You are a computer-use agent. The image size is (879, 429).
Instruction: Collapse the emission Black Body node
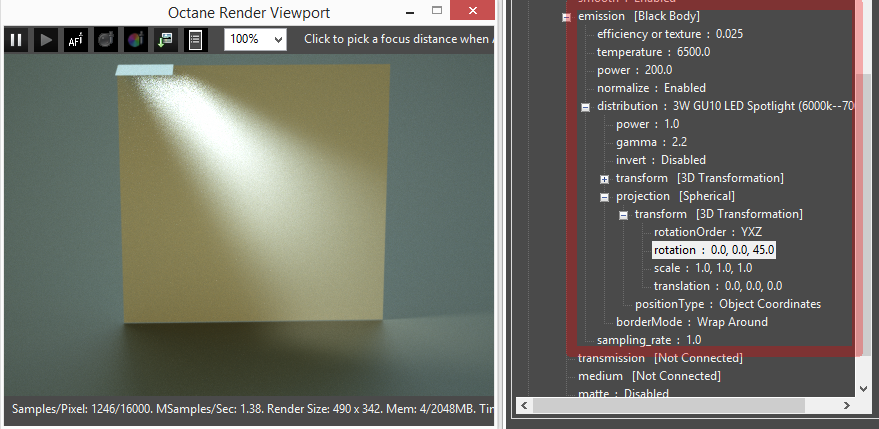point(566,17)
